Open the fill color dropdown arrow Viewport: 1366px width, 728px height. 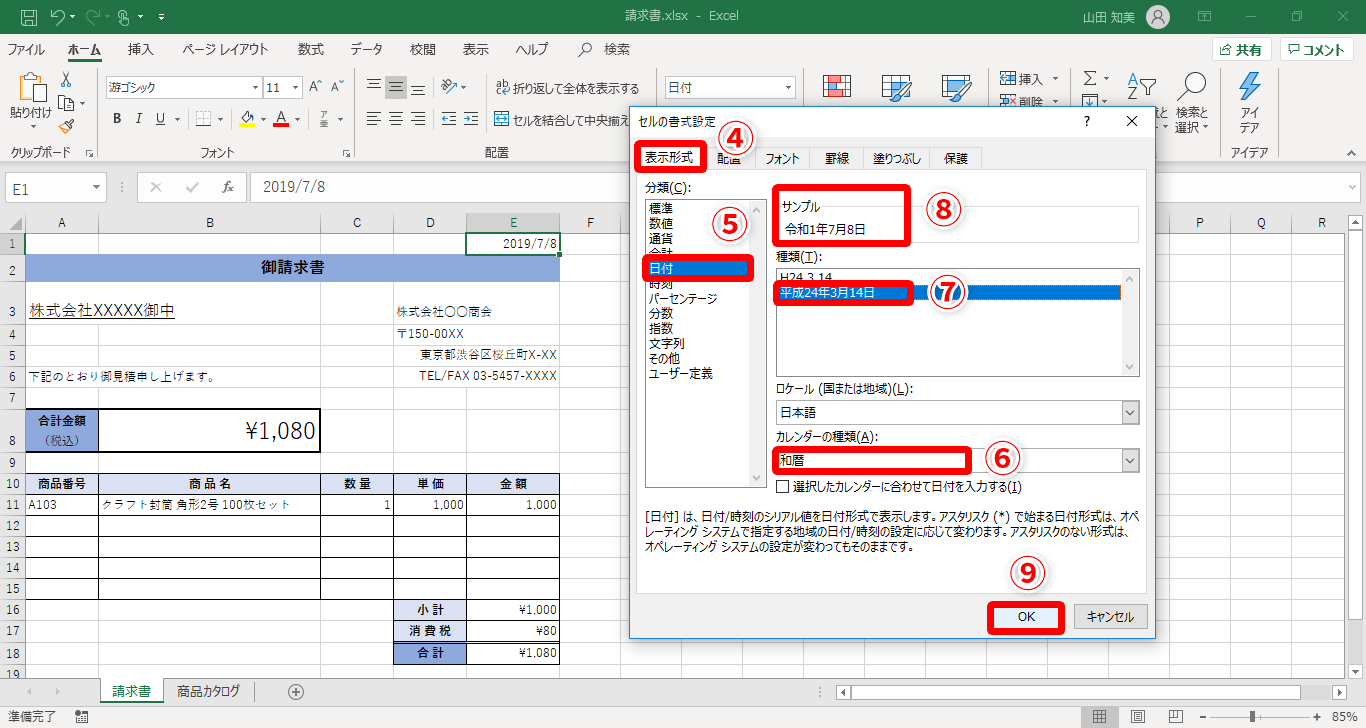(262, 119)
